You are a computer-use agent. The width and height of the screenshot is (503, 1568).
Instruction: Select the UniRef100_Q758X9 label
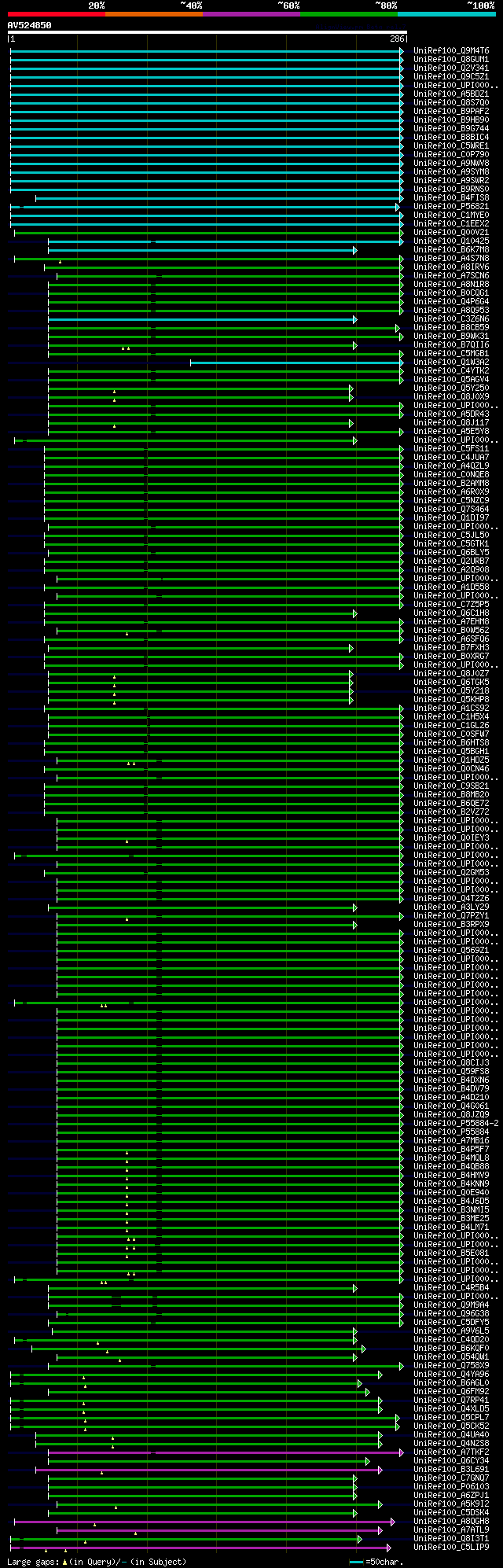[451, 1366]
